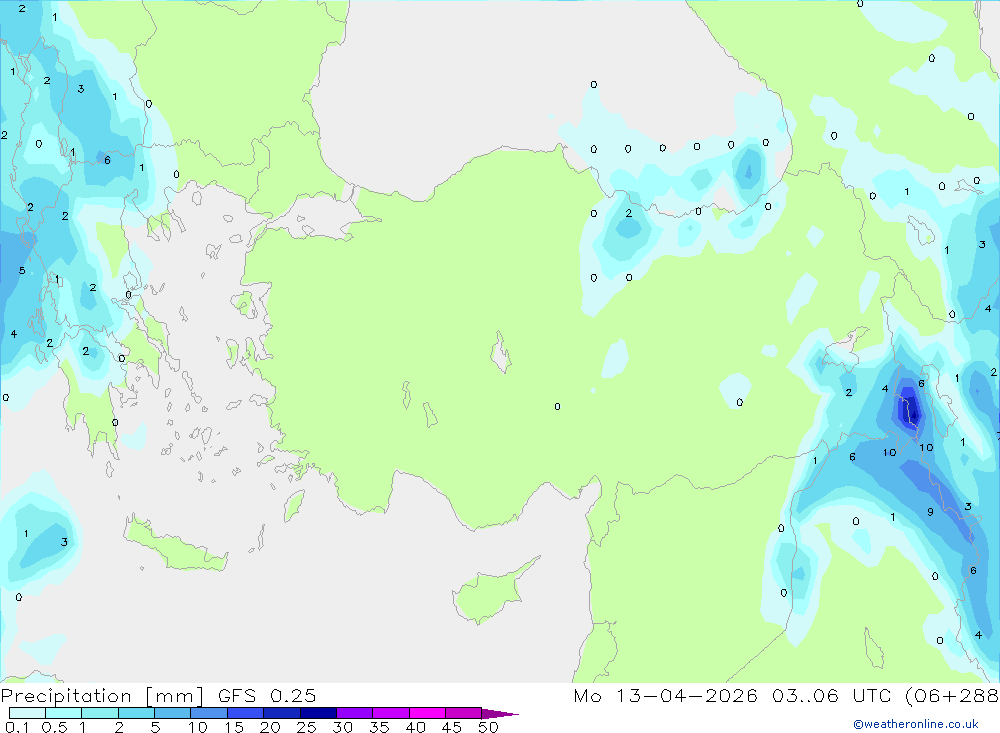Screen dimensions: 1000x733
Task: Select the 10–15 mm legend color swatch
Action: coord(209,713)
